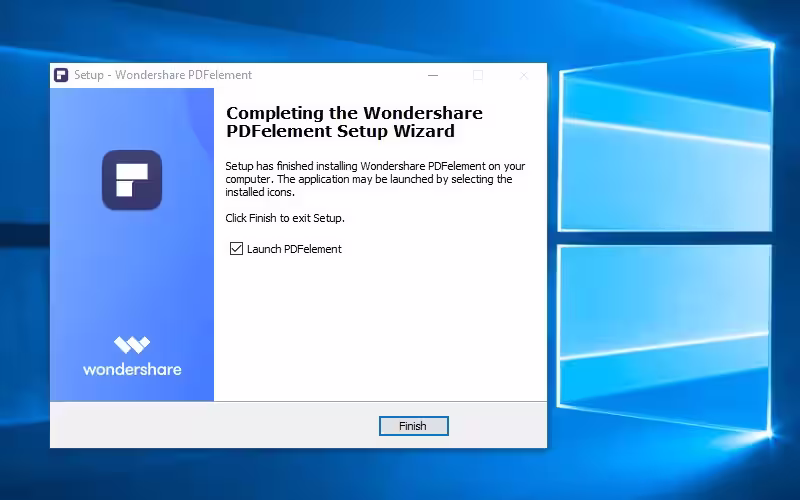Click the PDFelement icon in title bar
The height and width of the screenshot is (500, 800).
(x=61, y=75)
